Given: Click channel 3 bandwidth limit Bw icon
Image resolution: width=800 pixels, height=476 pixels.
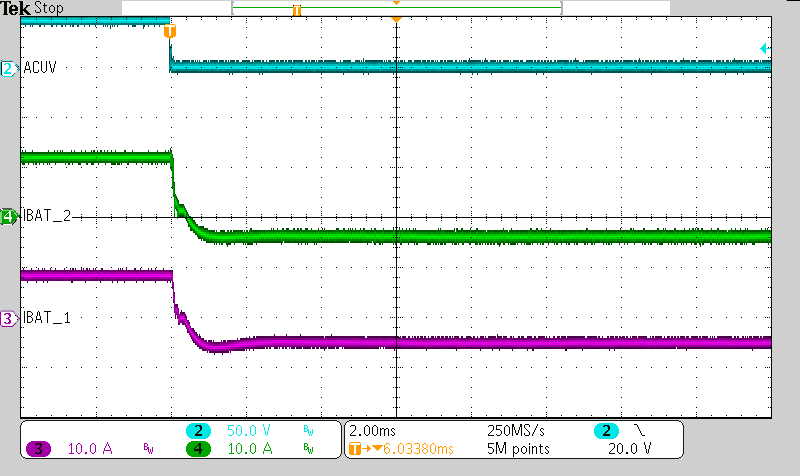Looking at the screenshot, I should (148, 449).
